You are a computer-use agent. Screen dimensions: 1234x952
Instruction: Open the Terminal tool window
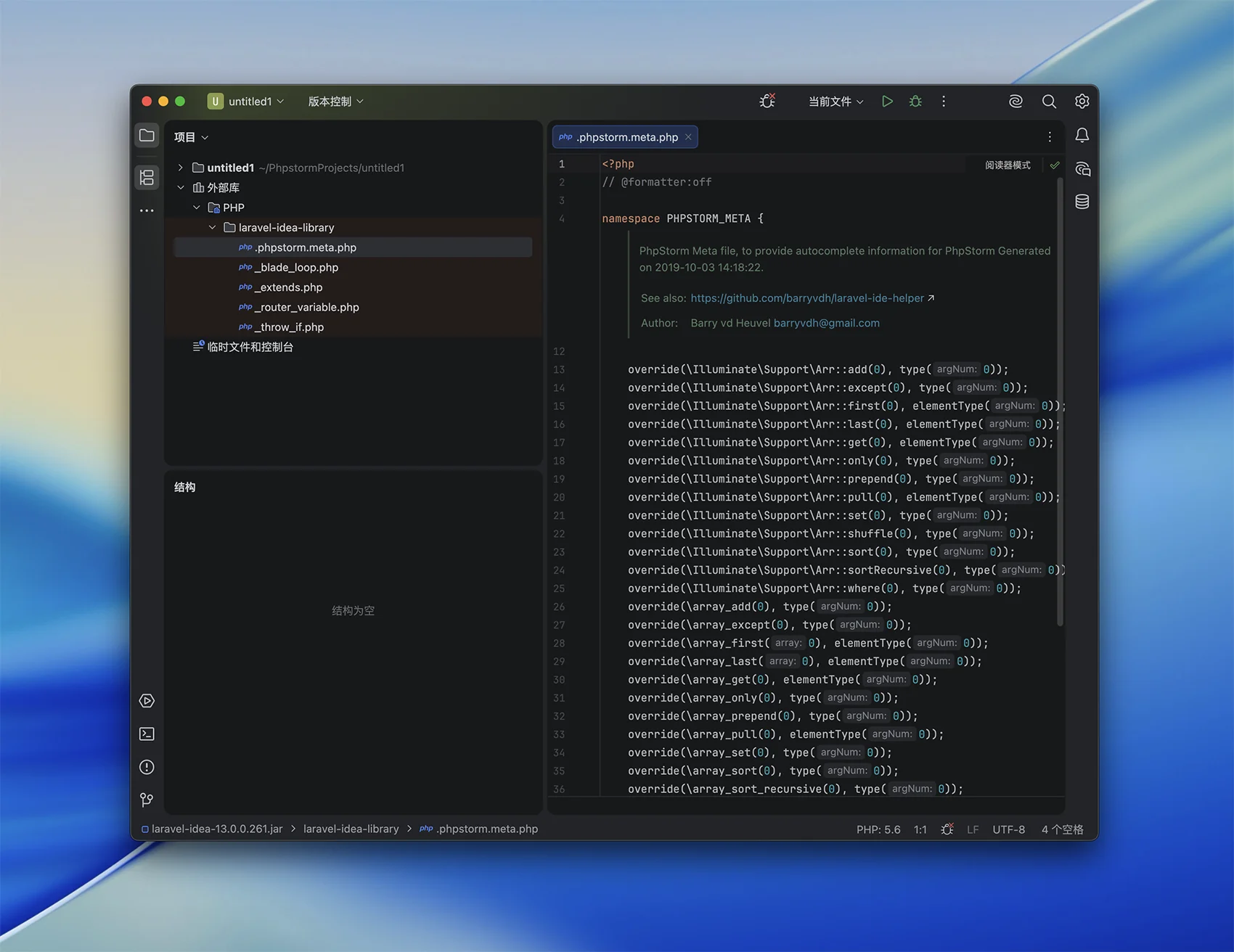[x=147, y=734]
